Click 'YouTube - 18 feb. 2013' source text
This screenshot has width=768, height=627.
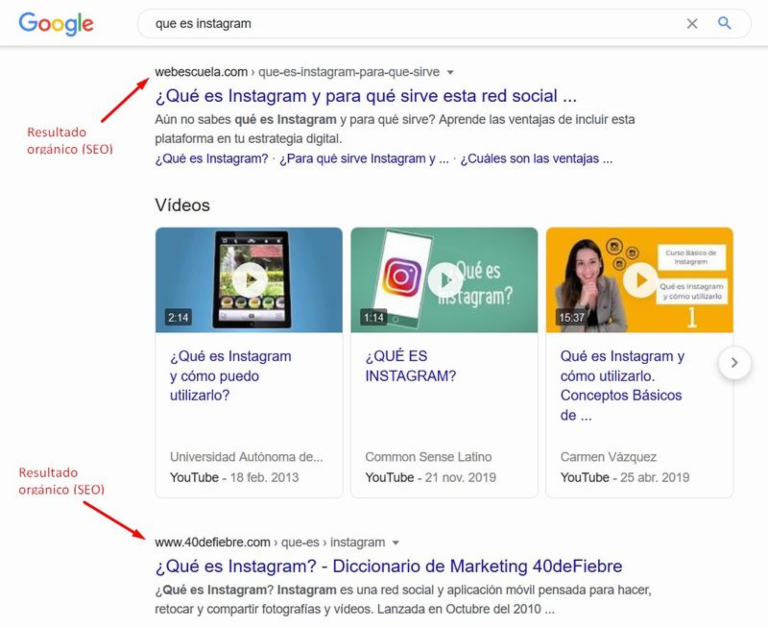click(234, 478)
